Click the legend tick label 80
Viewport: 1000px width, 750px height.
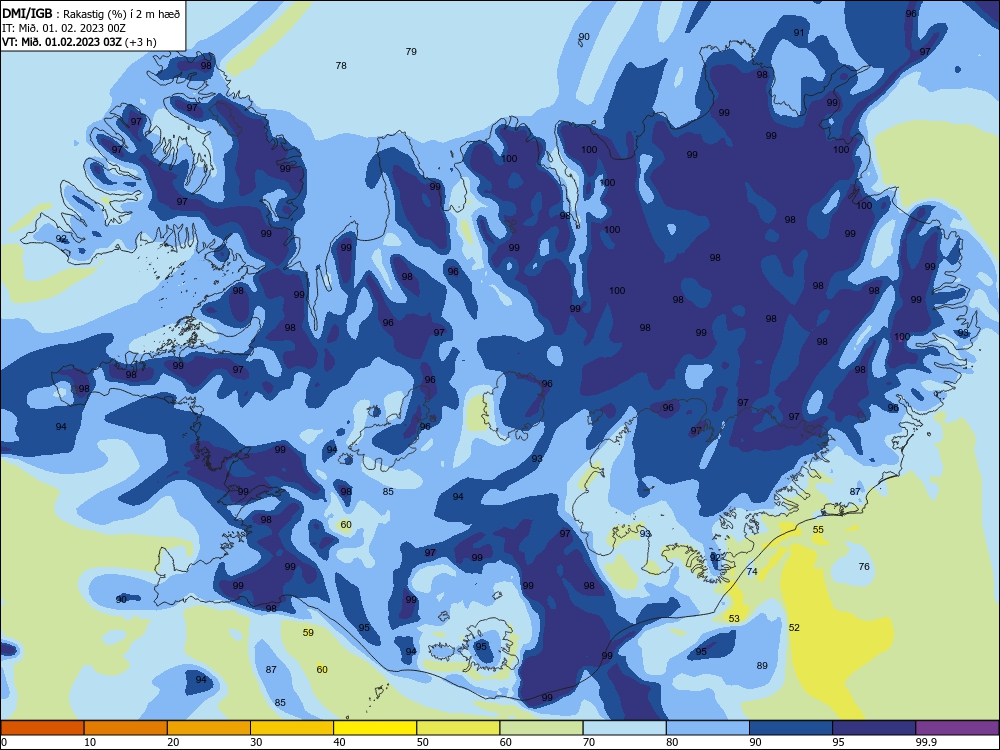[672, 742]
